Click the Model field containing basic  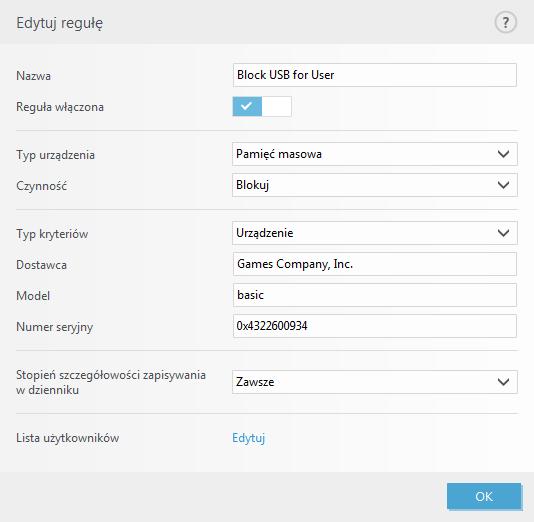(375, 295)
